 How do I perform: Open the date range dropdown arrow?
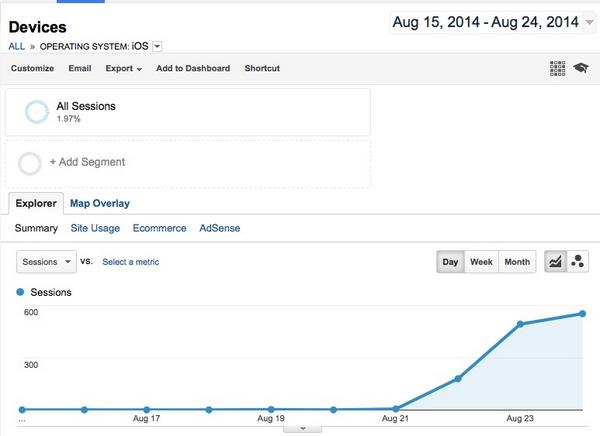(x=589, y=22)
